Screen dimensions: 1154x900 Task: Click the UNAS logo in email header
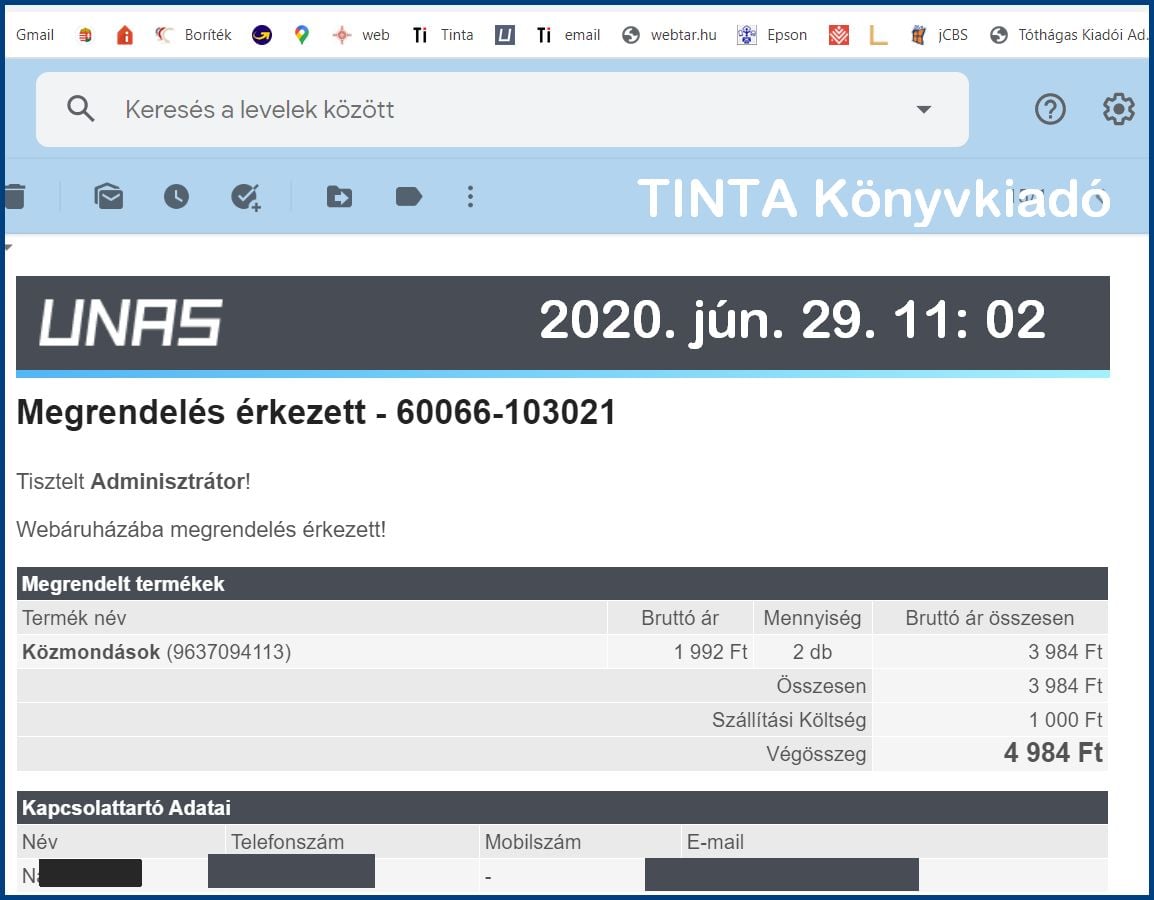[130, 322]
